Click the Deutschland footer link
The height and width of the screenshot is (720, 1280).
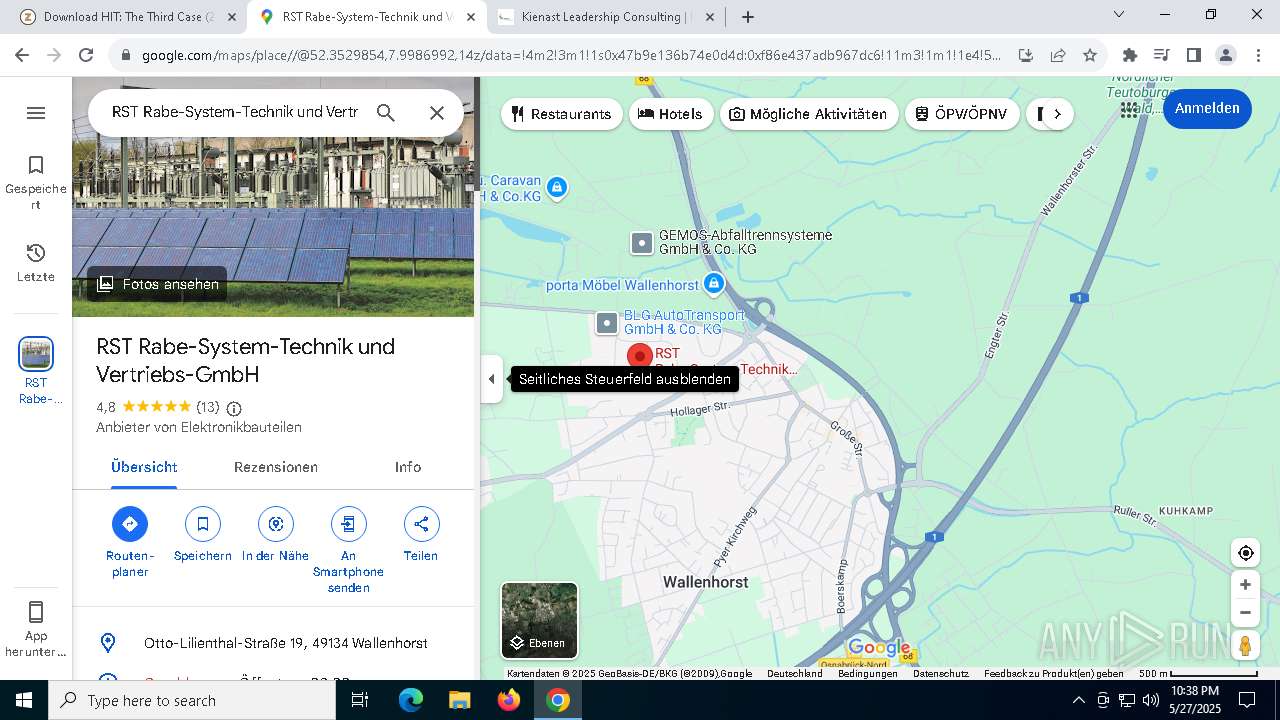(795, 674)
